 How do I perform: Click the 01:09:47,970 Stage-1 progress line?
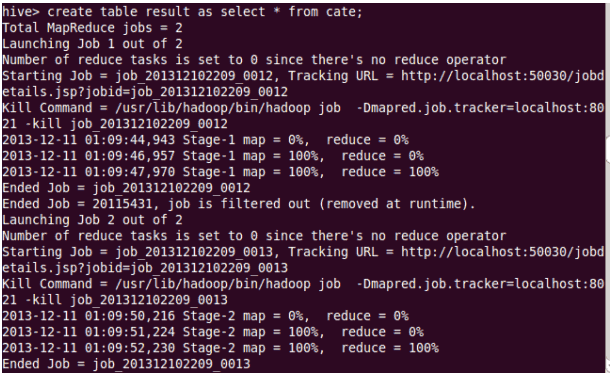(221, 172)
